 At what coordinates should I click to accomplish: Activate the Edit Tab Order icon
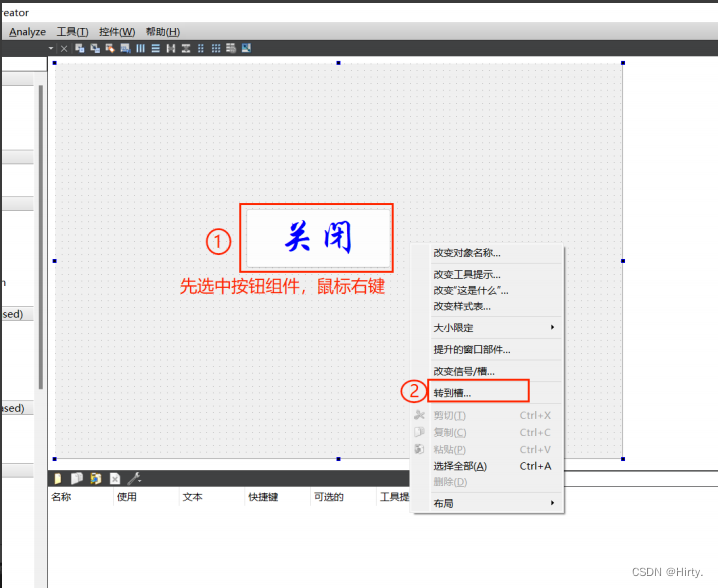125,48
